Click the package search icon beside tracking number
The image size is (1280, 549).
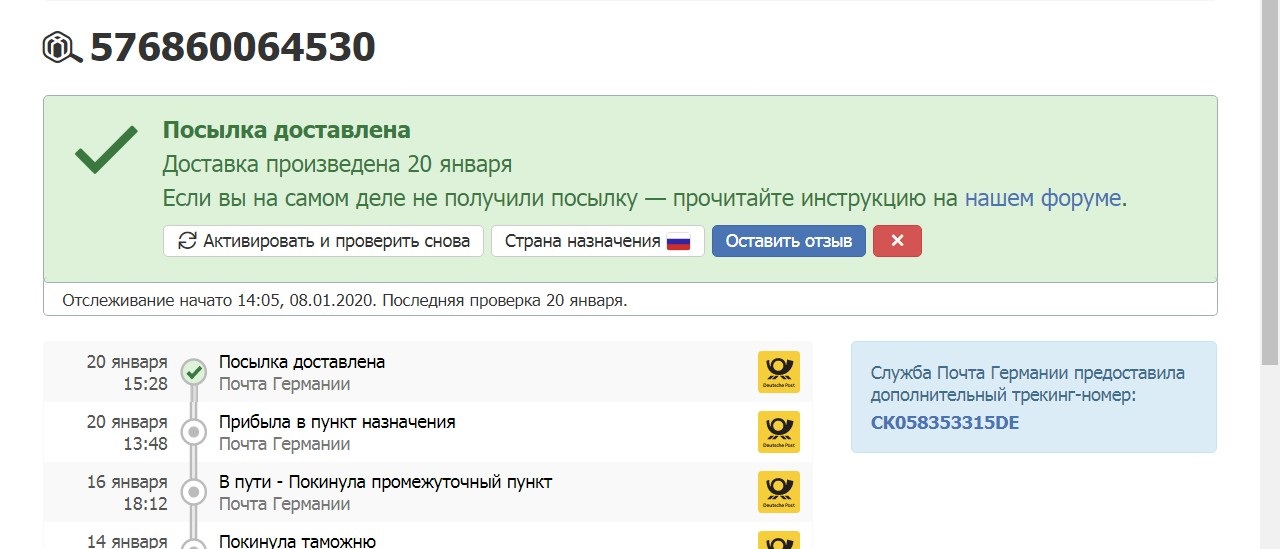point(62,48)
